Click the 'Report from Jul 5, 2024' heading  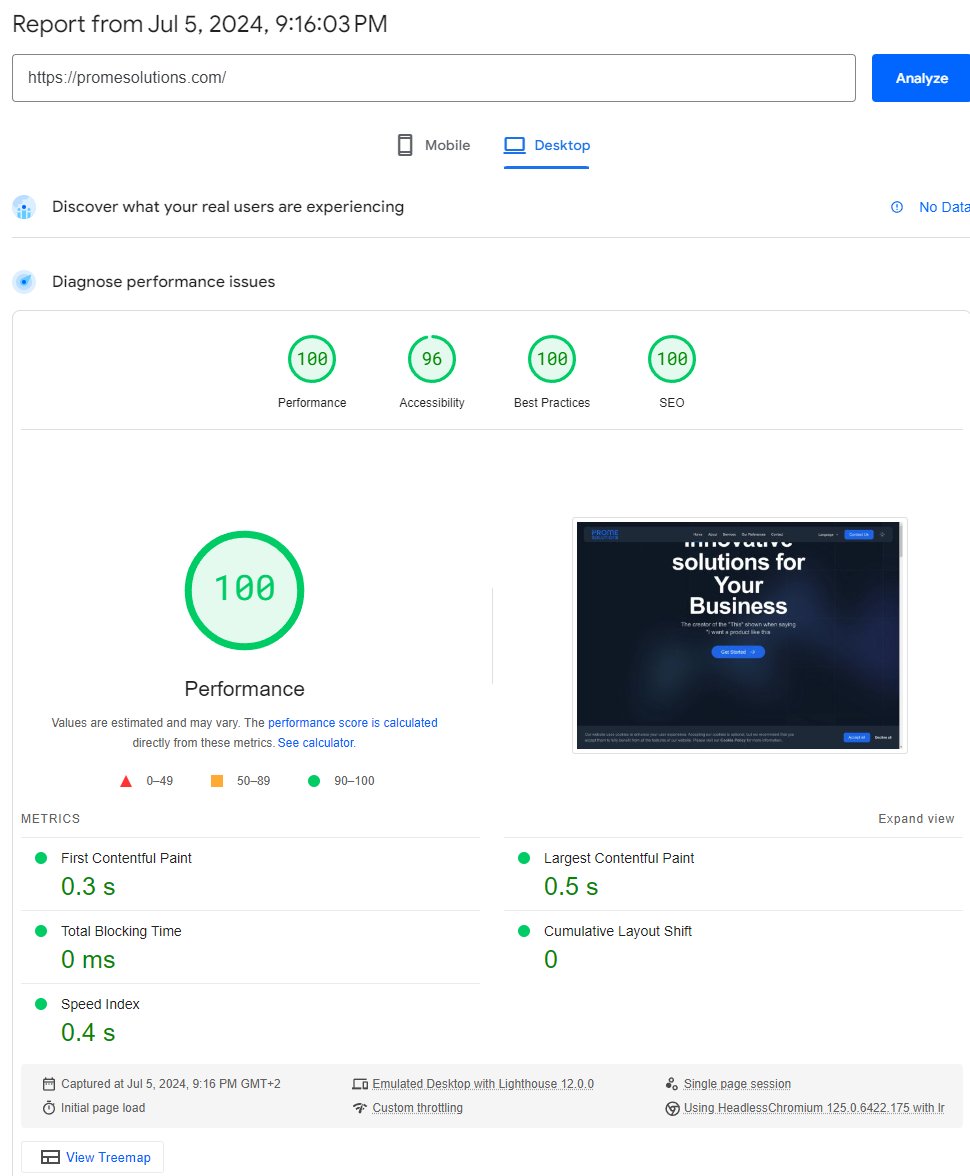coord(200,24)
